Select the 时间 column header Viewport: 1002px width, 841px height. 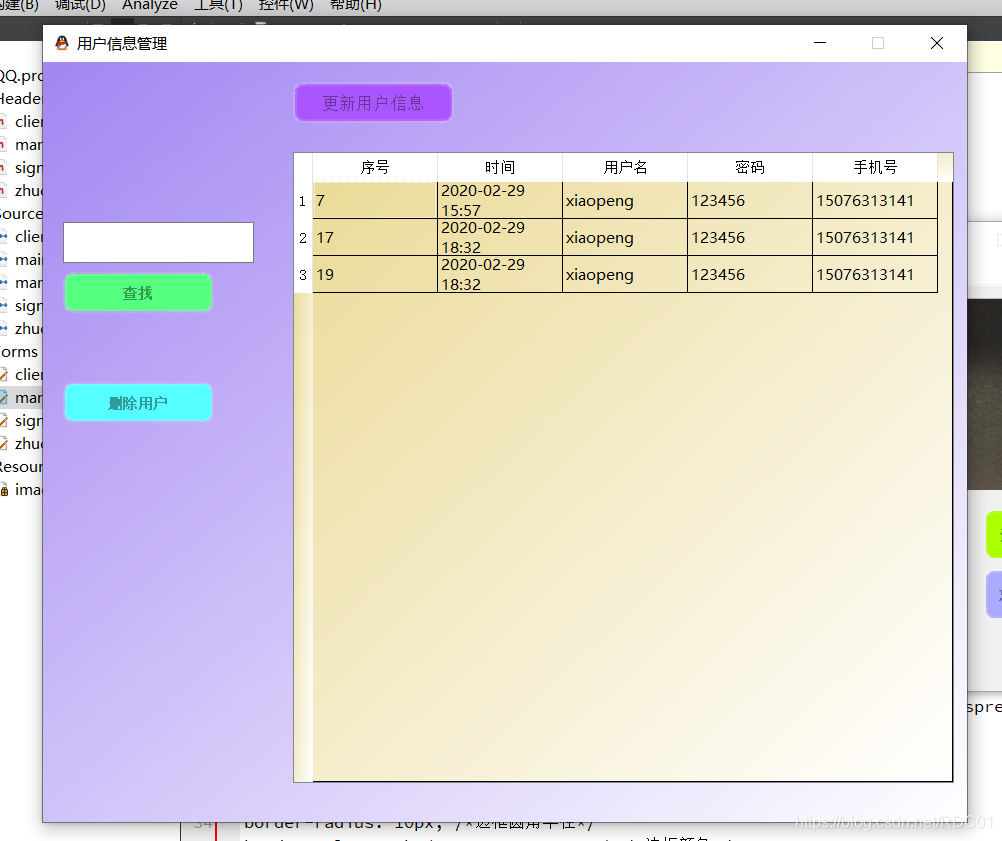tap(500, 167)
